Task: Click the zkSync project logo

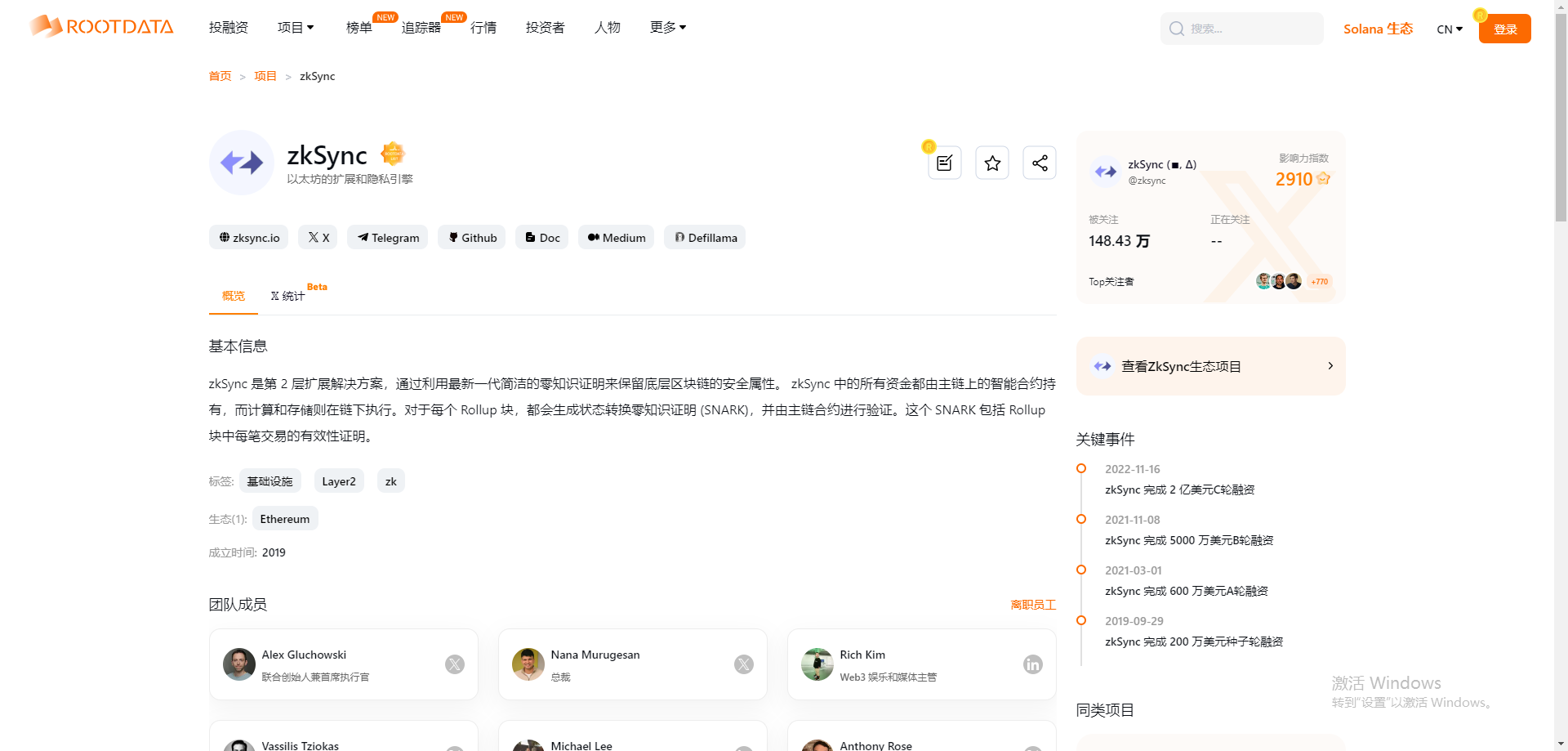Action: 242,163
